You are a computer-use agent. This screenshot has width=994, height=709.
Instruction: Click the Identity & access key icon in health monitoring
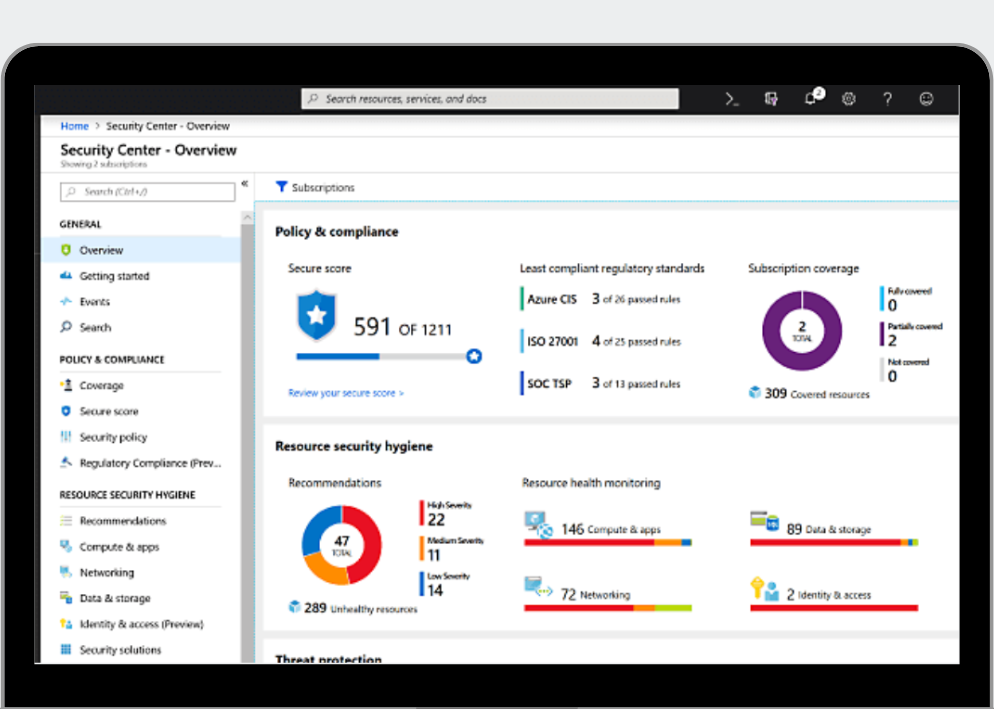pyautogui.click(x=765, y=589)
